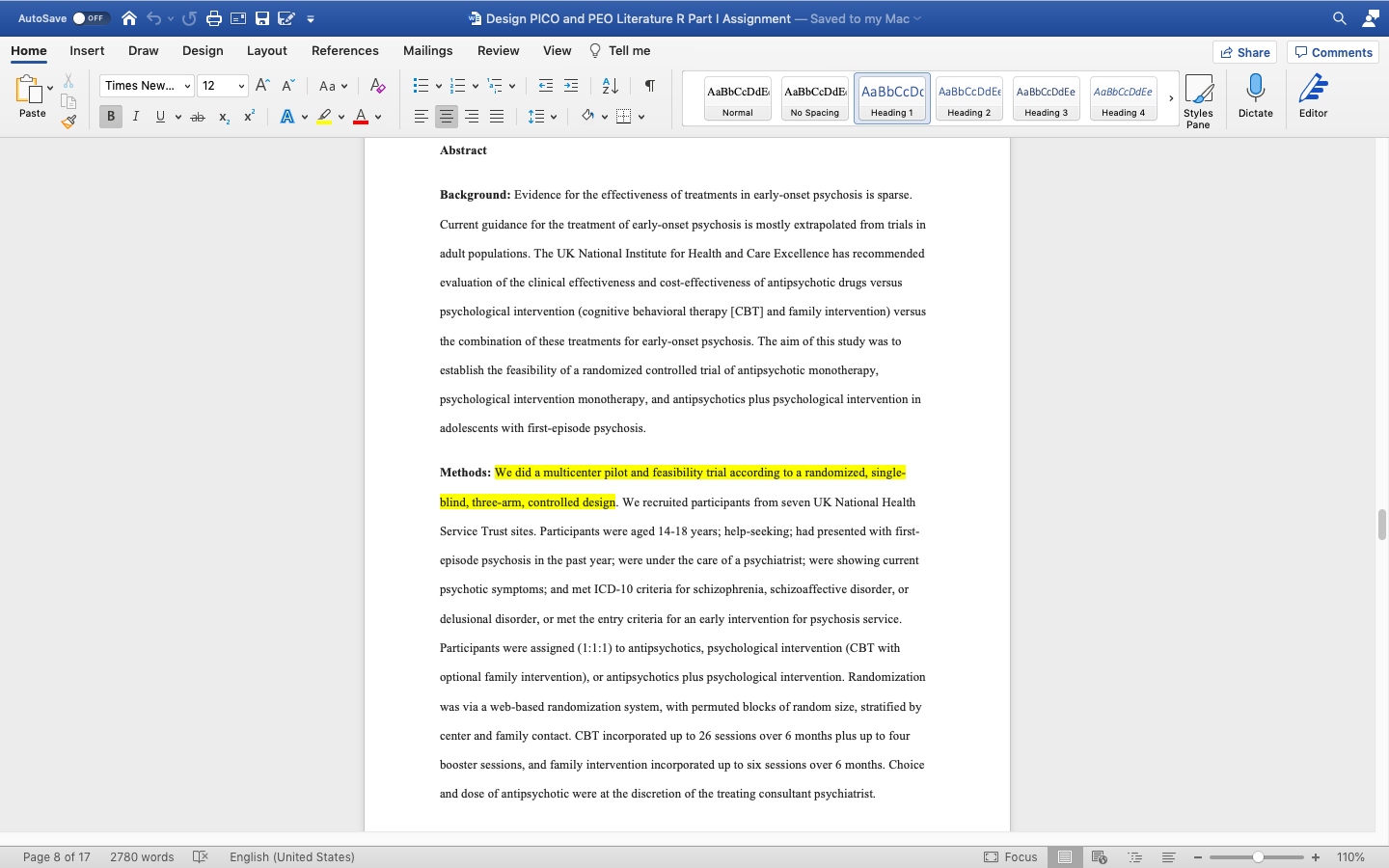Increase font size with large A
The width and height of the screenshot is (1389, 868).
[262, 86]
